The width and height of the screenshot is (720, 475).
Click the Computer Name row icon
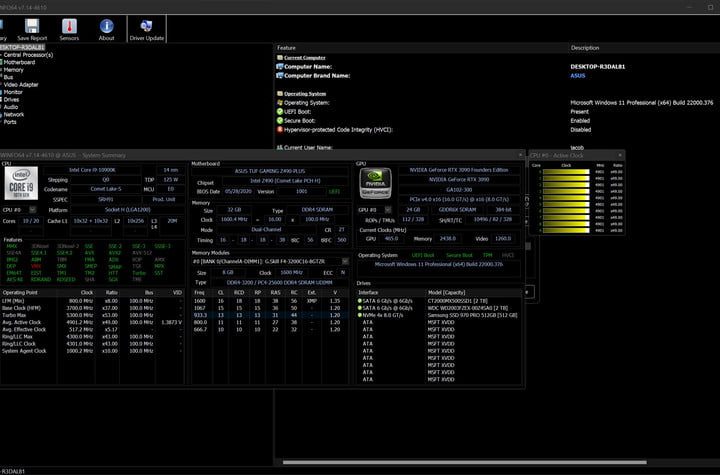pos(280,67)
